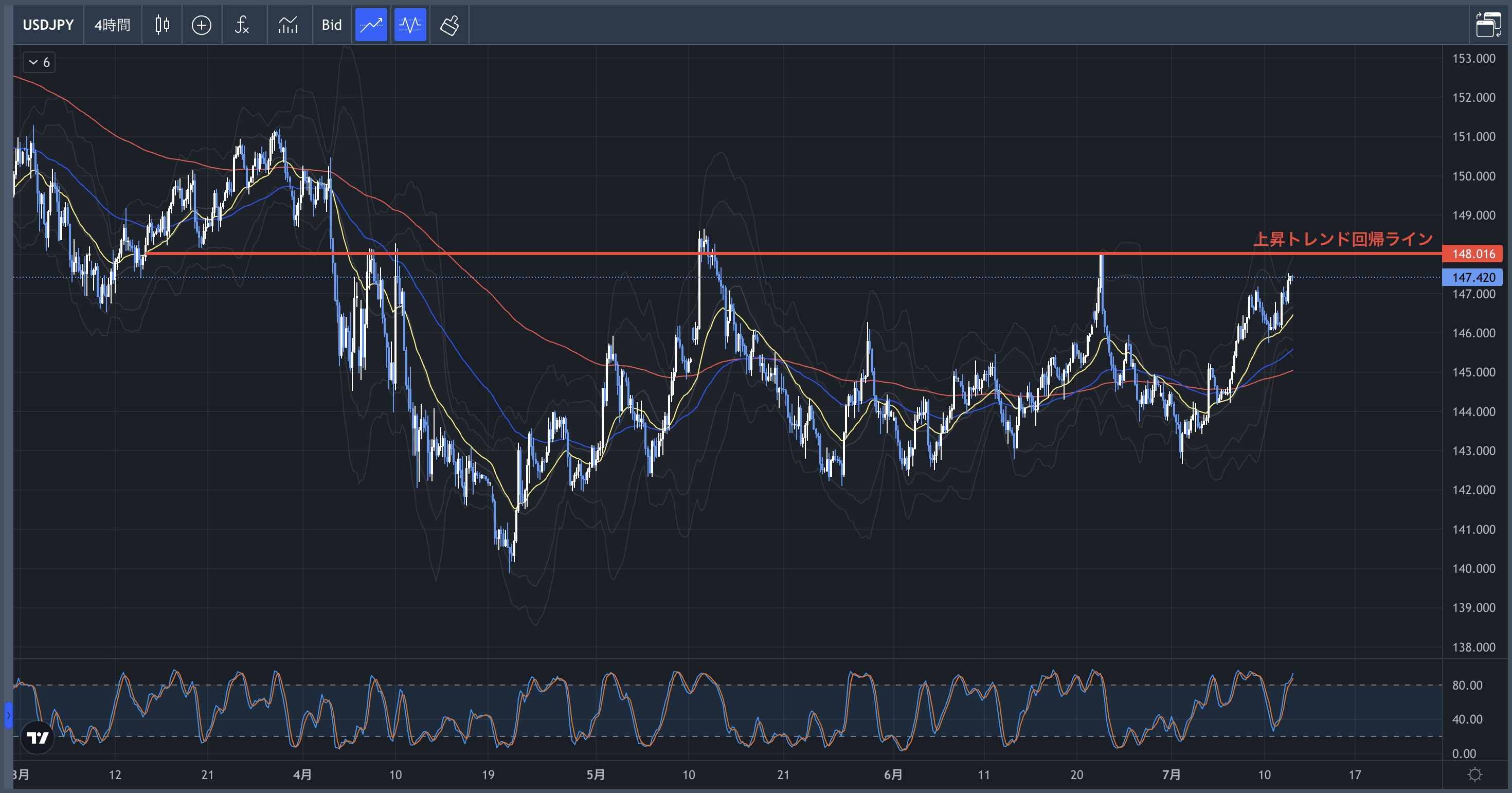
Task: Open the USDJPY symbol search
Action: 48,25
